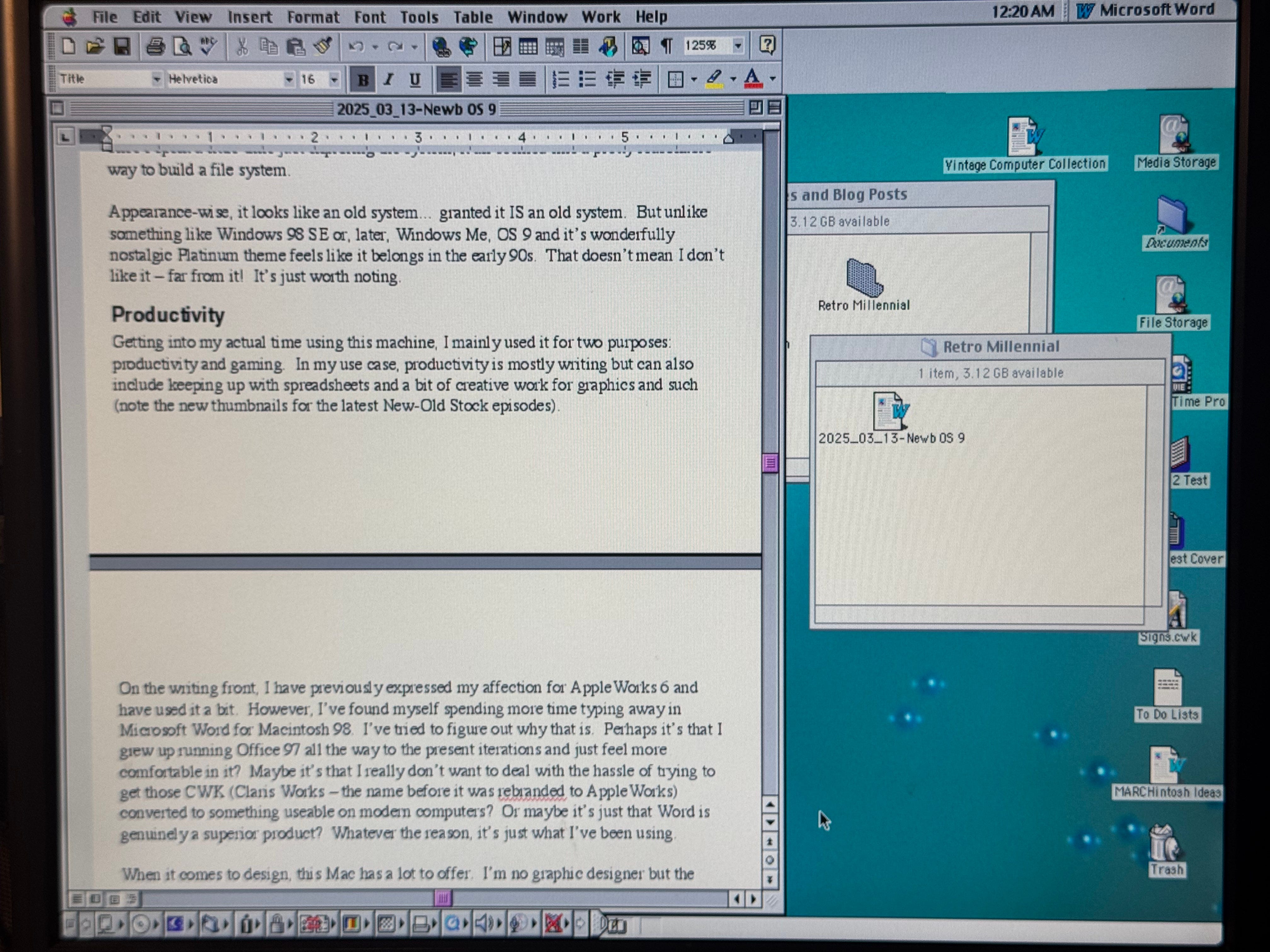This screenshot has width=1270, height=952.
Task: Select the Trash on the desktop
Action: click(x=1165, y=851)
